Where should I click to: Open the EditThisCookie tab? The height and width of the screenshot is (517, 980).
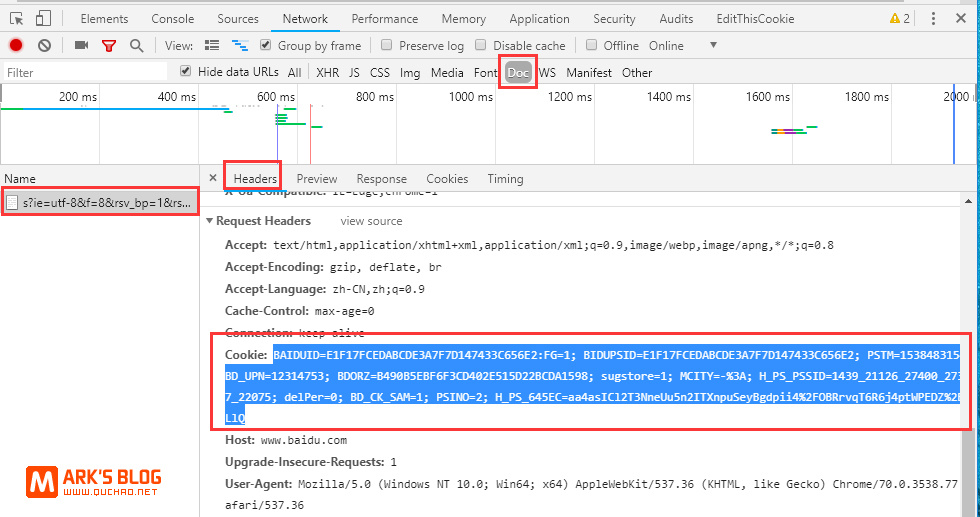[756, 19]
